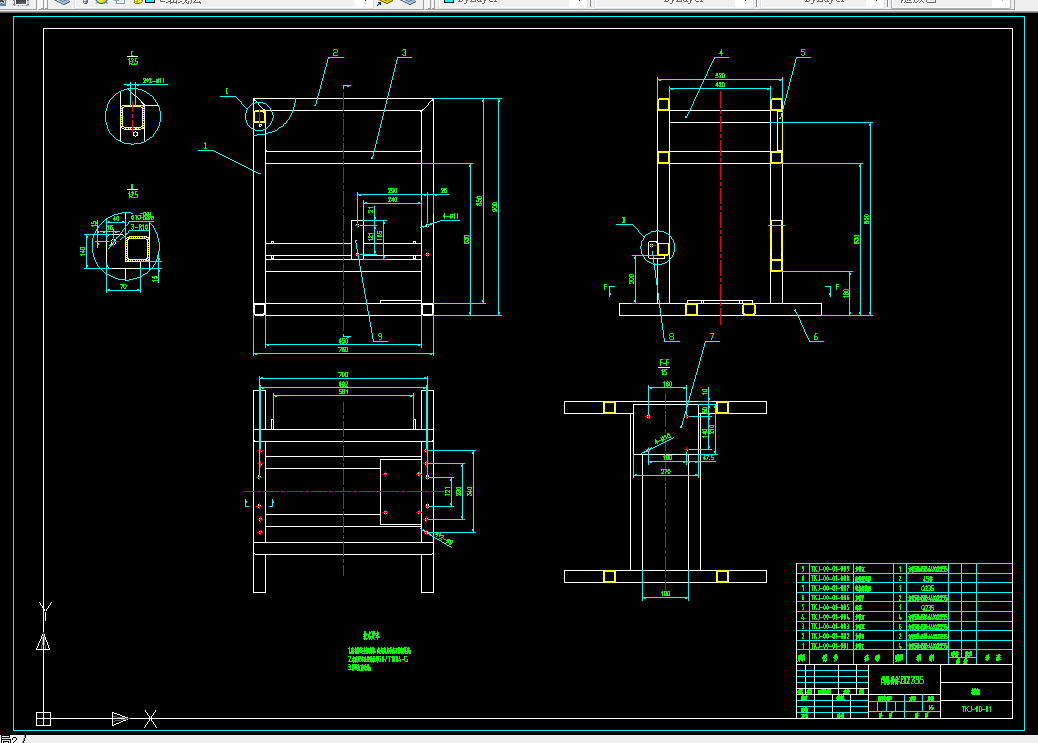Click the 581 dimension on plan view
1038x743 pixels.
(343, 392)
